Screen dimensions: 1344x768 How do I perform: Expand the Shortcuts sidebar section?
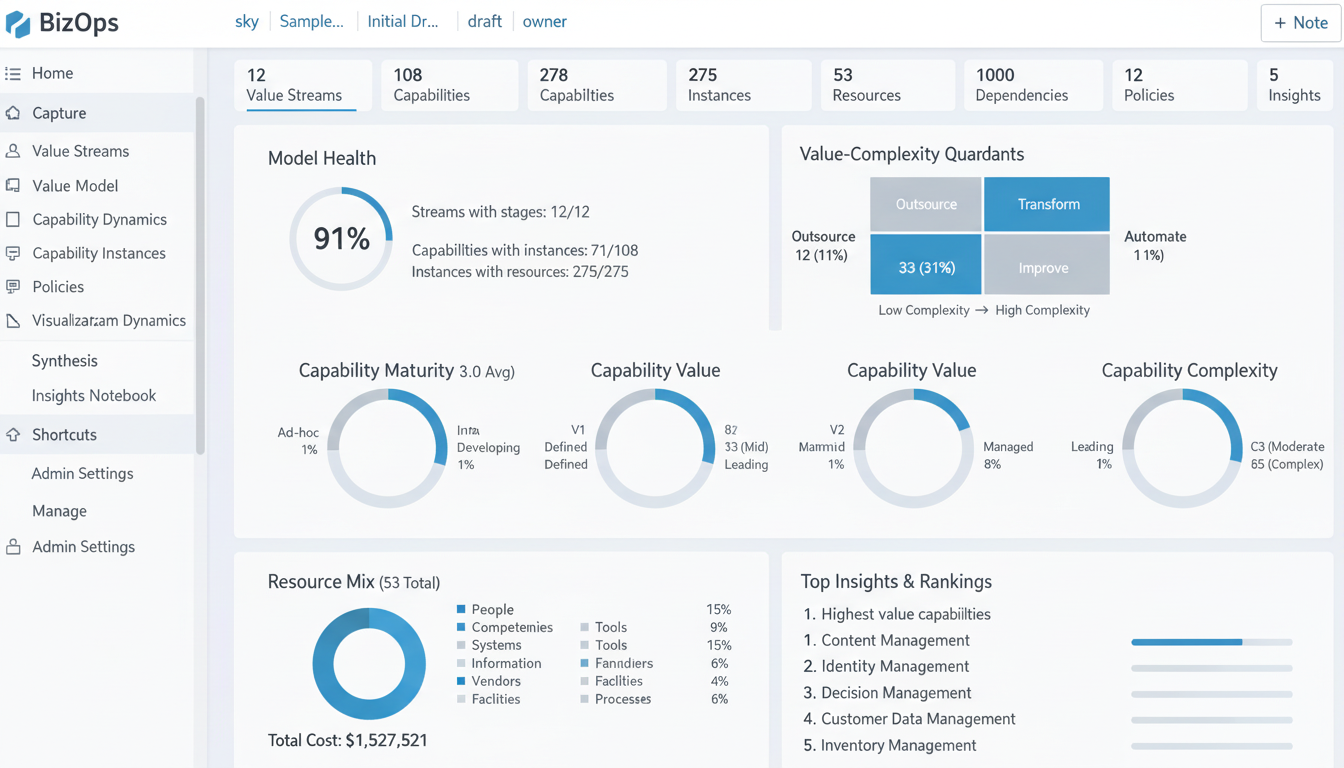(x=64, y=435)
